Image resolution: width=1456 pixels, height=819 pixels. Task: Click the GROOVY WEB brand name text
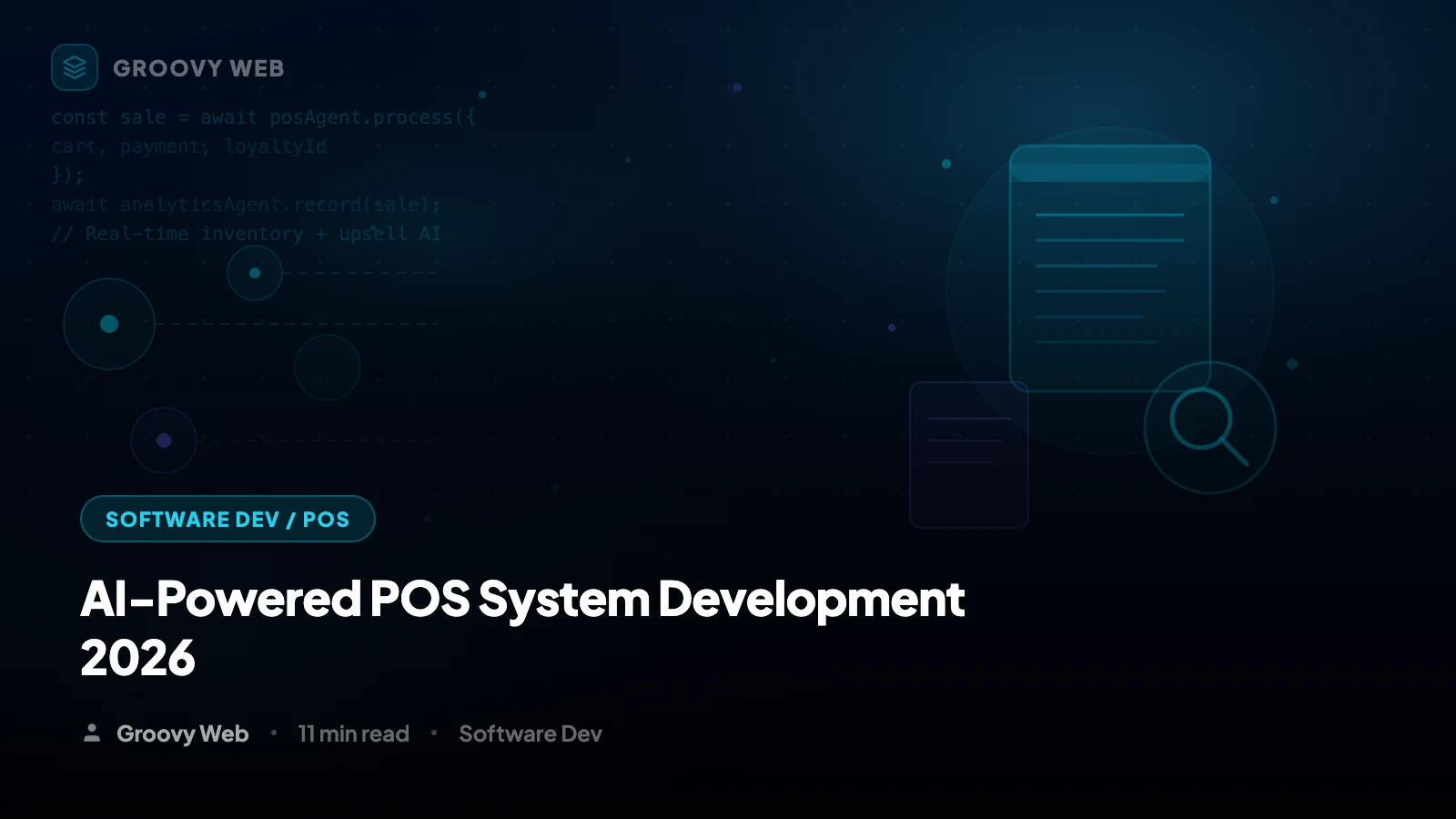[197, 67]
